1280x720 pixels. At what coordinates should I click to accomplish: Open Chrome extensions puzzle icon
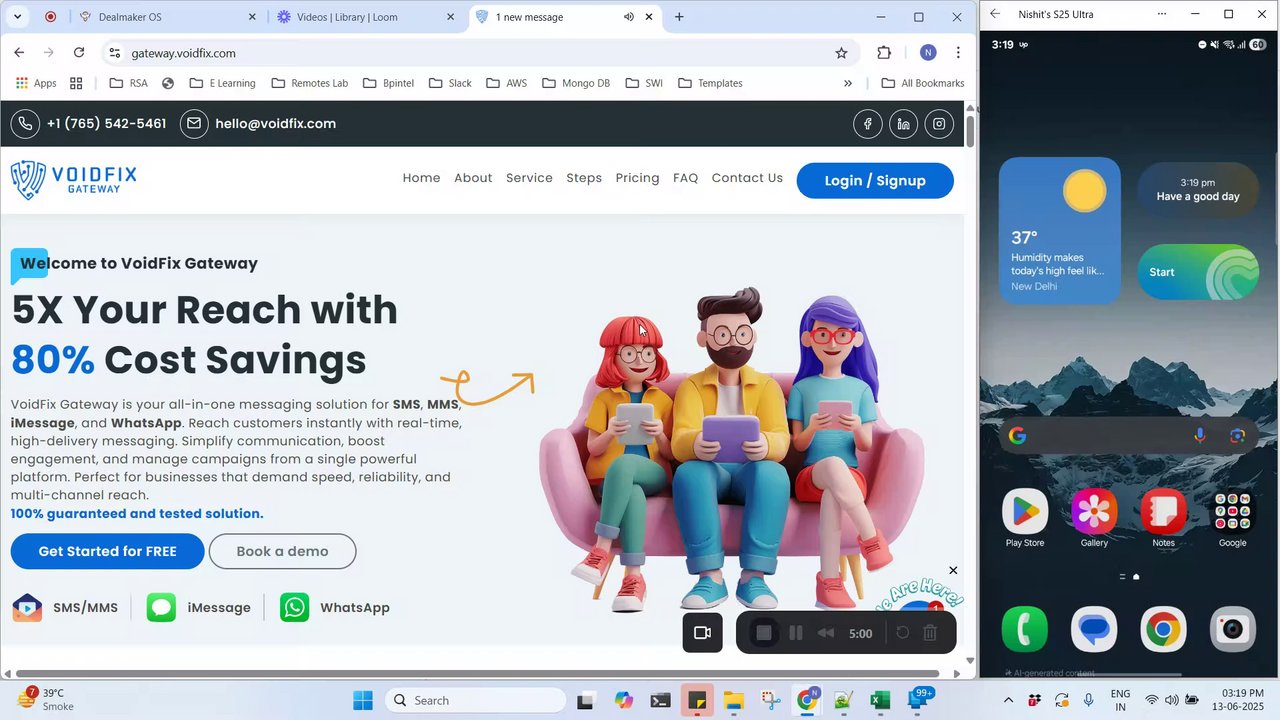(884, 53)
